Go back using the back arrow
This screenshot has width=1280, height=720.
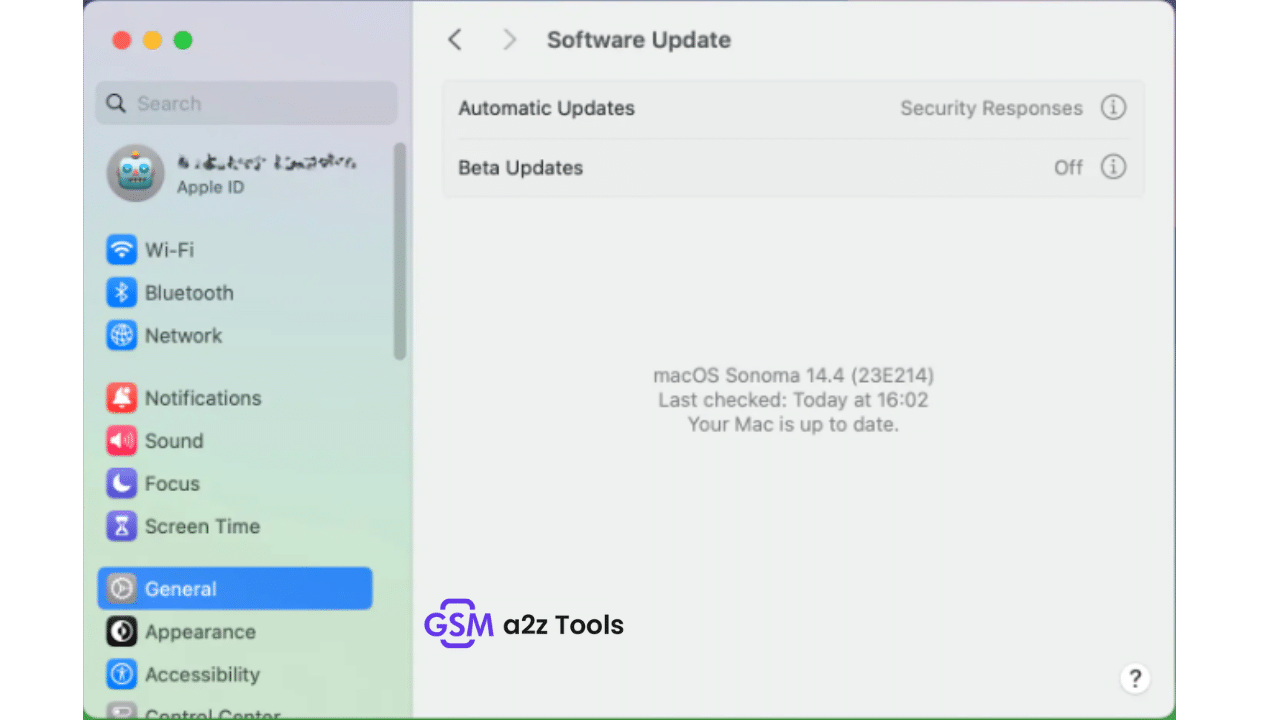tap(455, 39)
